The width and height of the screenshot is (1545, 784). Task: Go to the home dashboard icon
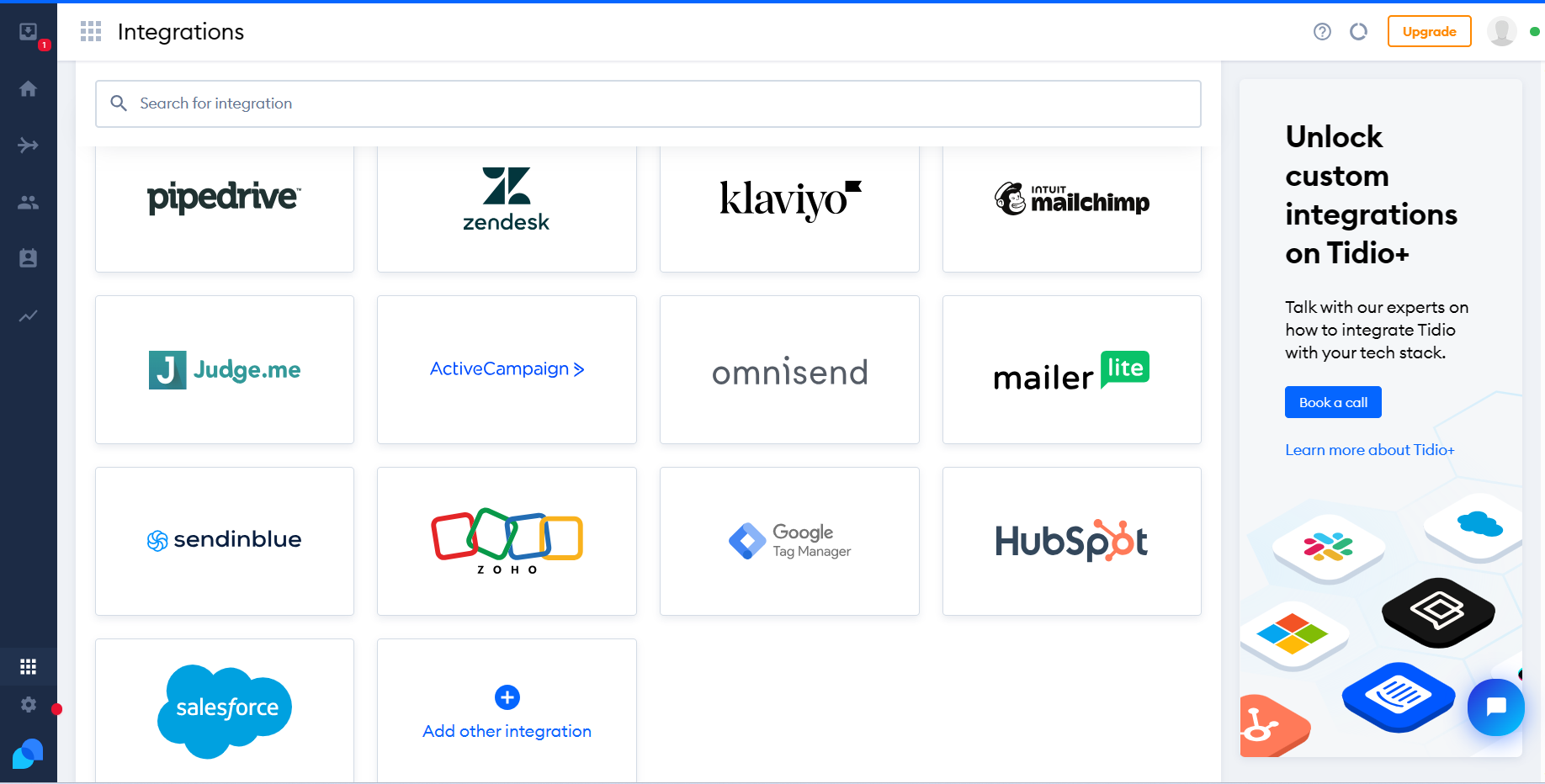click(29, 88)
